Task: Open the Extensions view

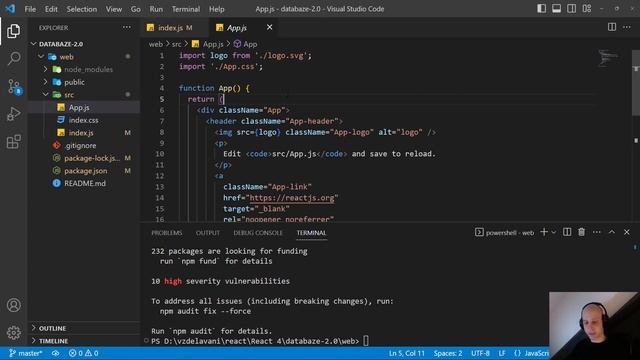Action: click(x=13, y=142)
